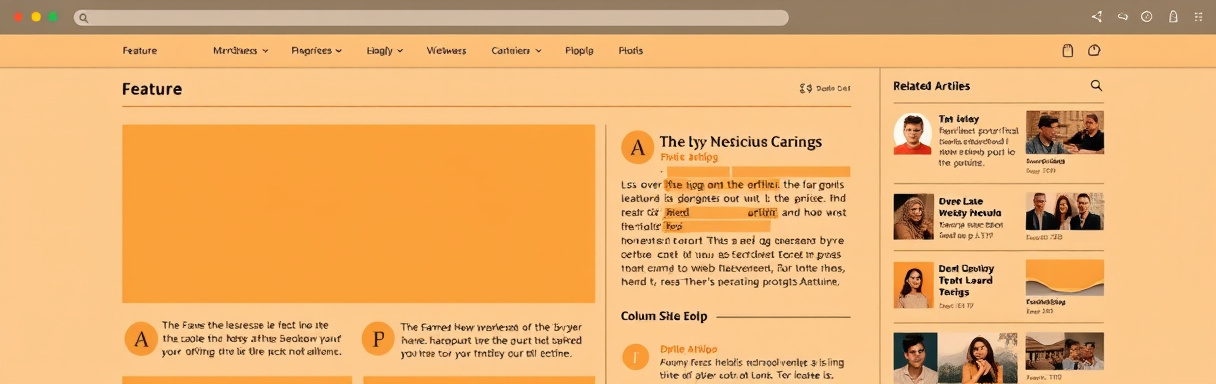Screen dimensions: 1216x384
Task: Open related article "Dvee Late Wekty Nesula"
Action: coord(969,207)
